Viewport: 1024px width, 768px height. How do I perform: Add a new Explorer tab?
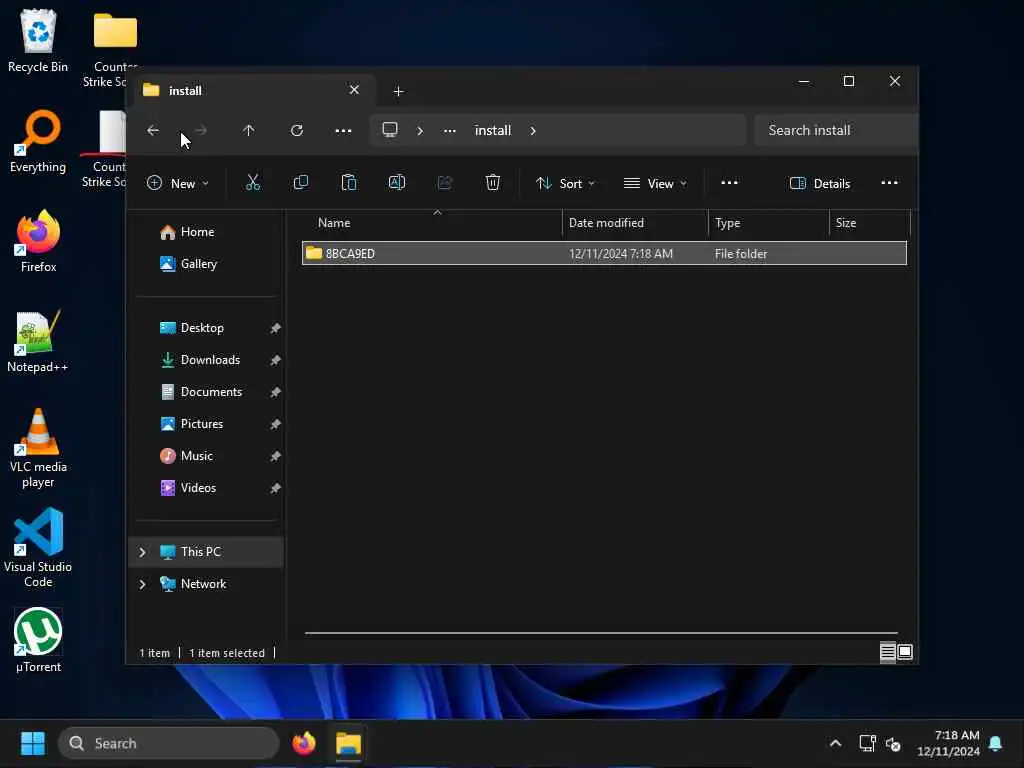pos(398,91)
